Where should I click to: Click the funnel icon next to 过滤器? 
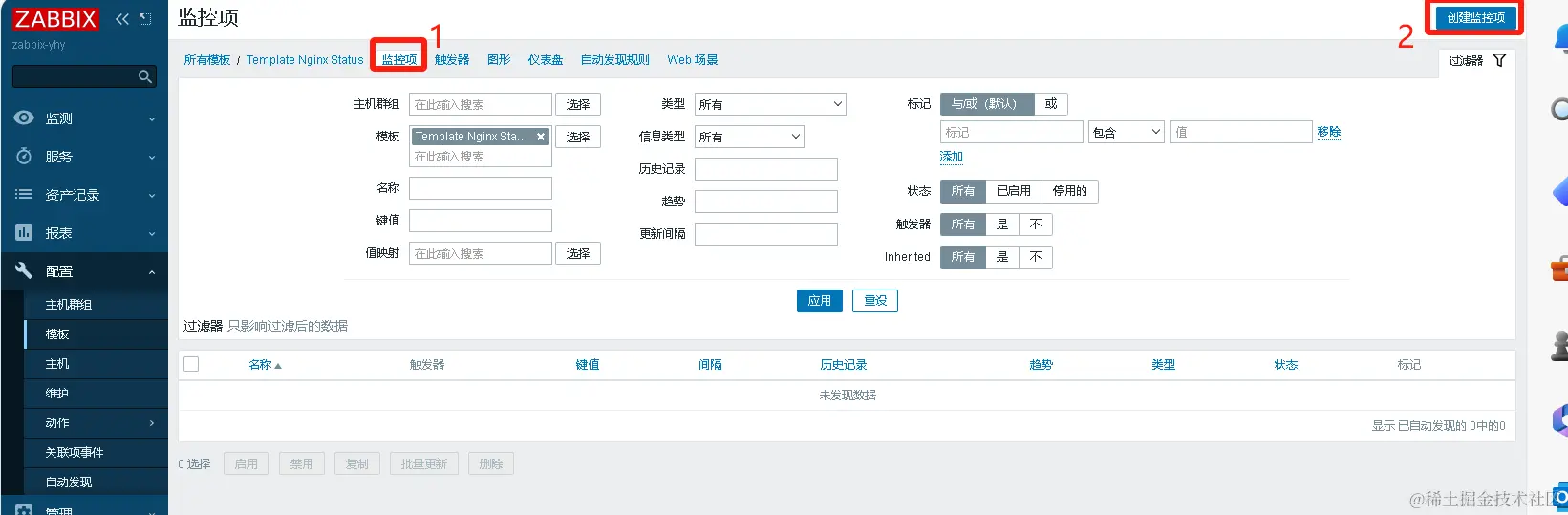(1499, 60)
